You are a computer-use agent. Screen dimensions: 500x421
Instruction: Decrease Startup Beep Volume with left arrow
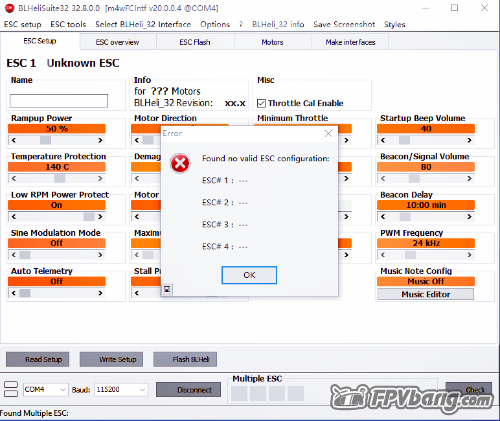pyautogui.click(x=383, y=140)
